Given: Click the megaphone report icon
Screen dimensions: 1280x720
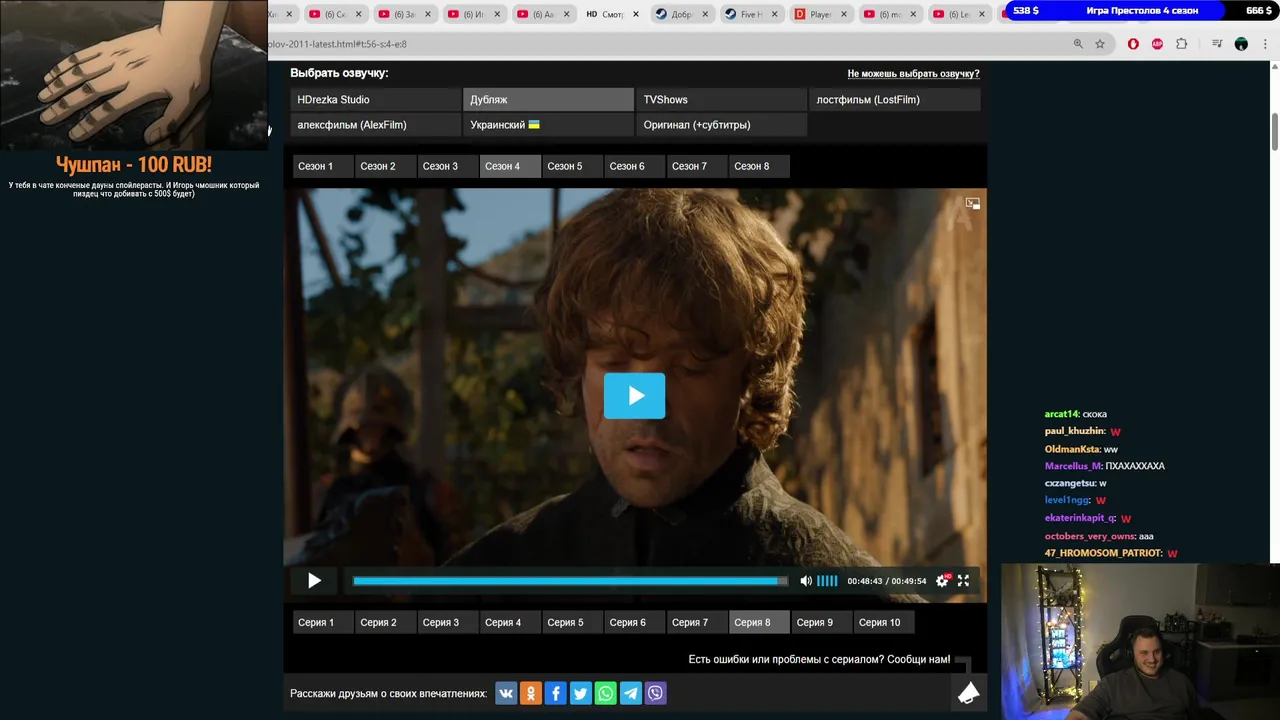Looking at the screenshot, I should [x=968, y=692].
